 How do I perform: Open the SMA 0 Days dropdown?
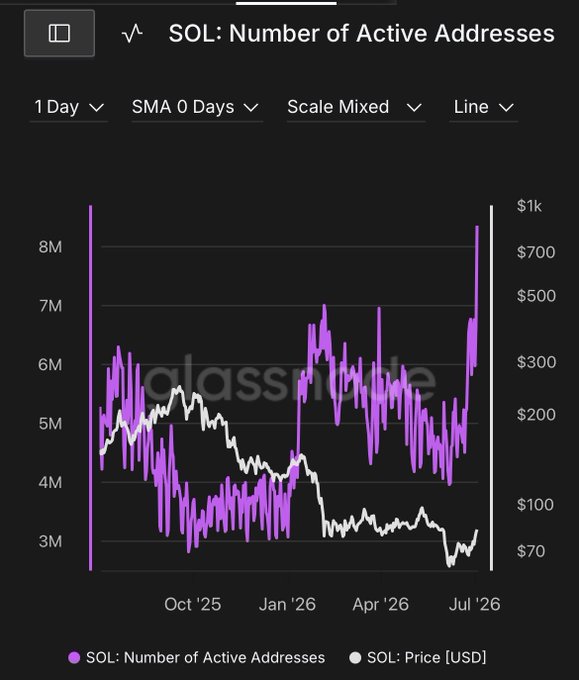tap(196, 107)
